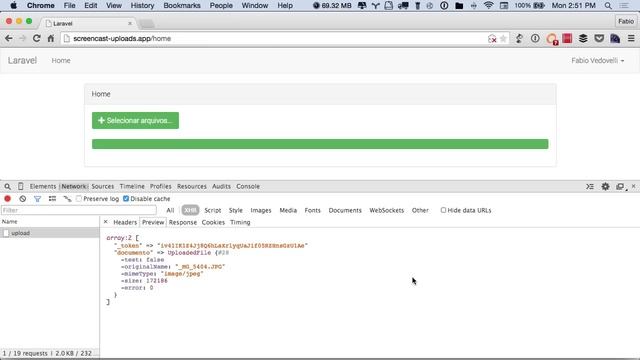
Task: Check Hide data URLs
Action: coord(443,210)
